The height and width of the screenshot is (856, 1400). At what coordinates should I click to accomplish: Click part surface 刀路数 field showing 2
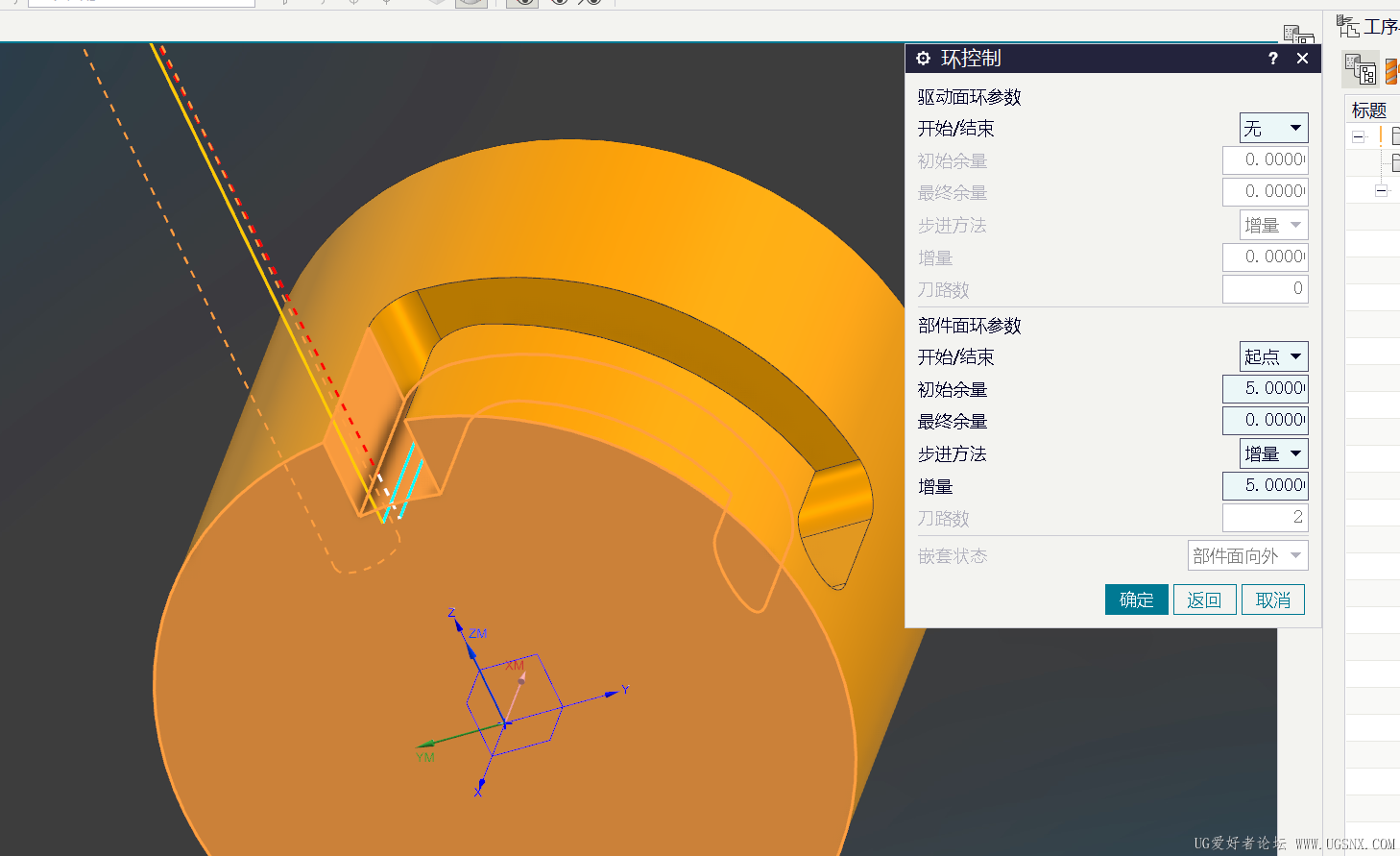tap(1265, 518)
